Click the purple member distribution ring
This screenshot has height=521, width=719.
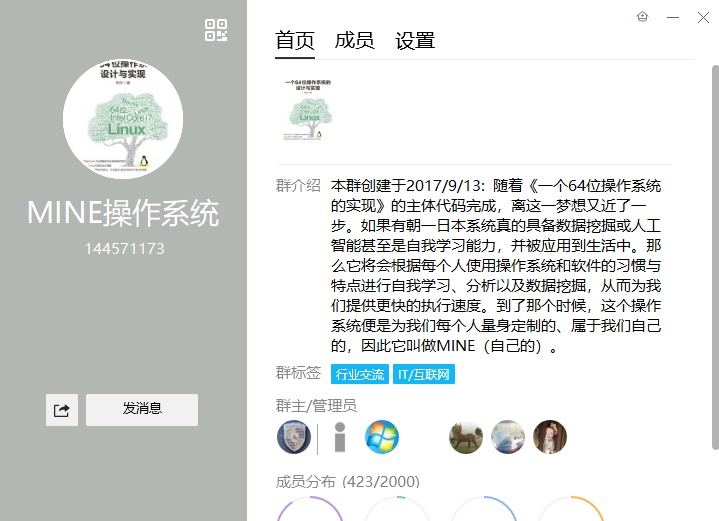[310, 509]
